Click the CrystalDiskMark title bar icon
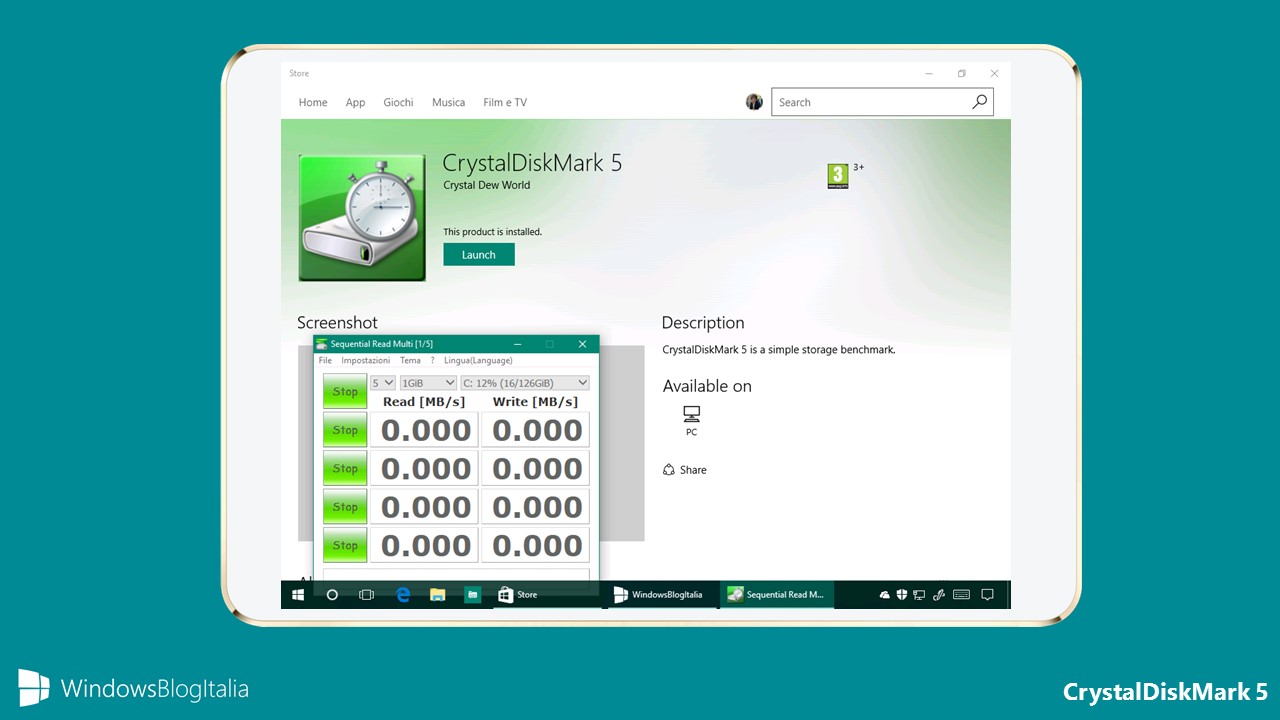1280x720 pixels. pyautogui.click(x=322, y=344)
